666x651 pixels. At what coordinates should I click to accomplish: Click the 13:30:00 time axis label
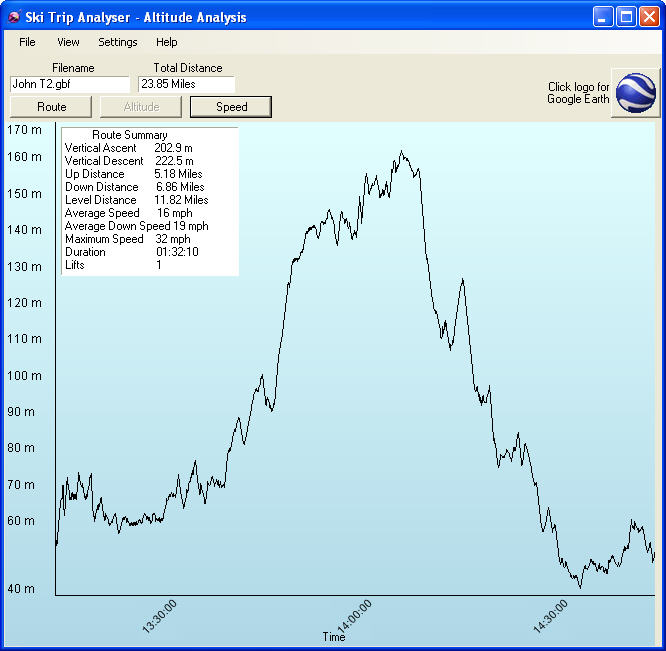tap(160, 616)
